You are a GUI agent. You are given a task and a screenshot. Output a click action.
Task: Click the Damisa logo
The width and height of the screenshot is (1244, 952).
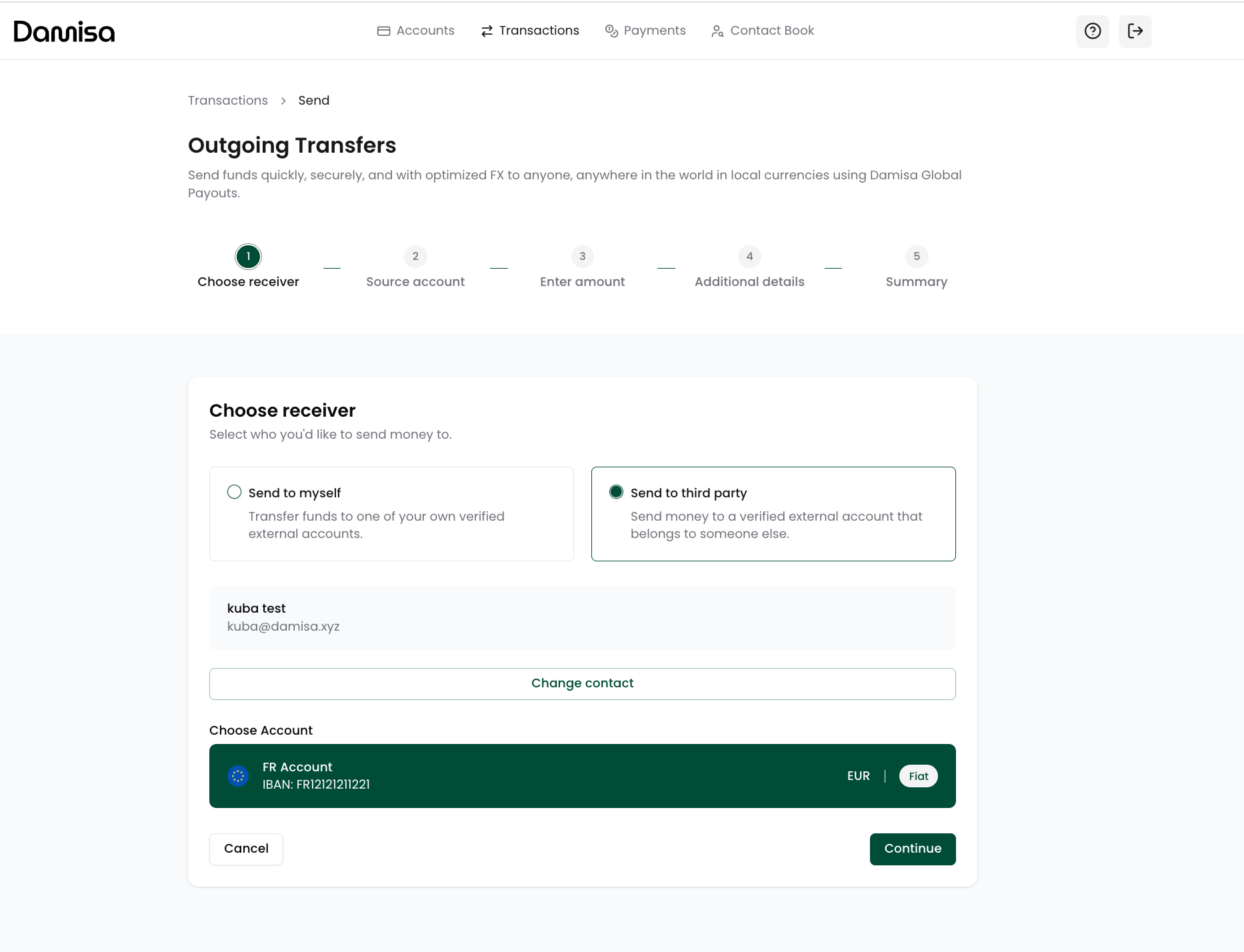pyautogui.click(x=64, y=31)
